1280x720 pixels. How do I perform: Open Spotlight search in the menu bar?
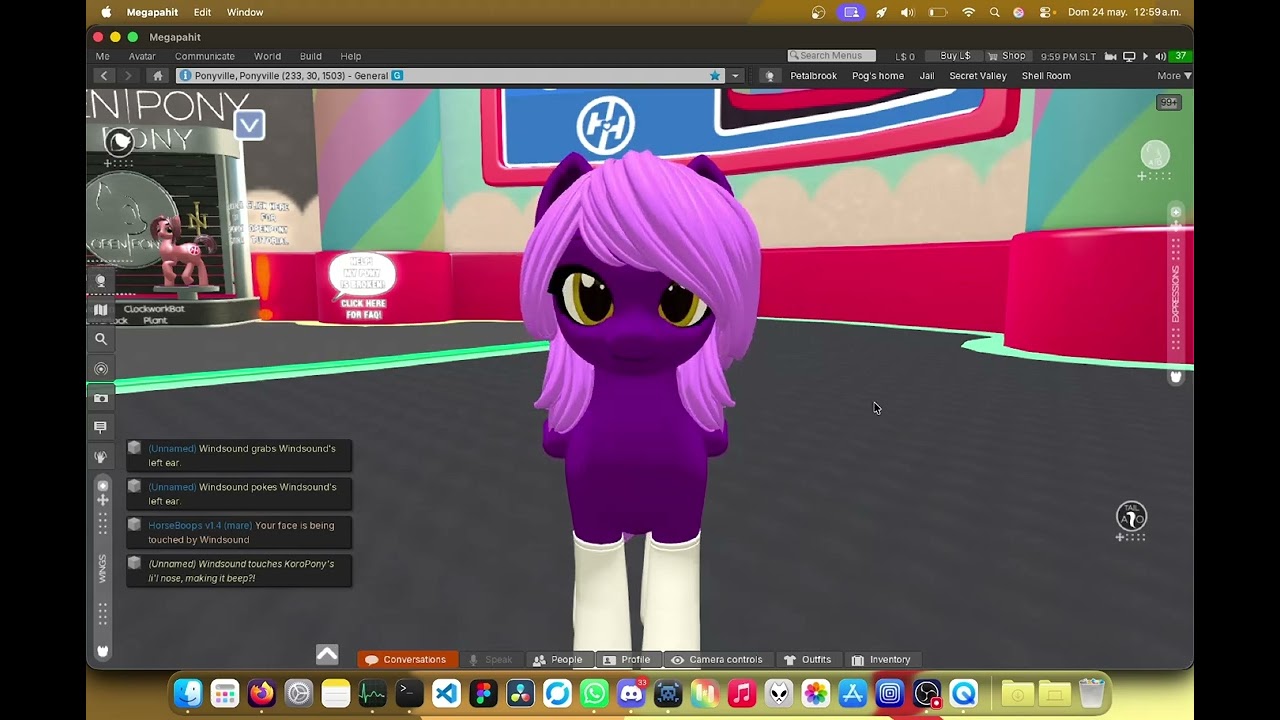click(994, 12)
